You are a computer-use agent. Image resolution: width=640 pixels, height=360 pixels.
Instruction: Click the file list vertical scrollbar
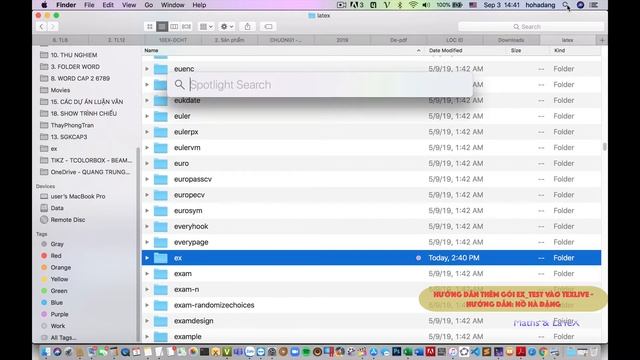coord(604,147)
